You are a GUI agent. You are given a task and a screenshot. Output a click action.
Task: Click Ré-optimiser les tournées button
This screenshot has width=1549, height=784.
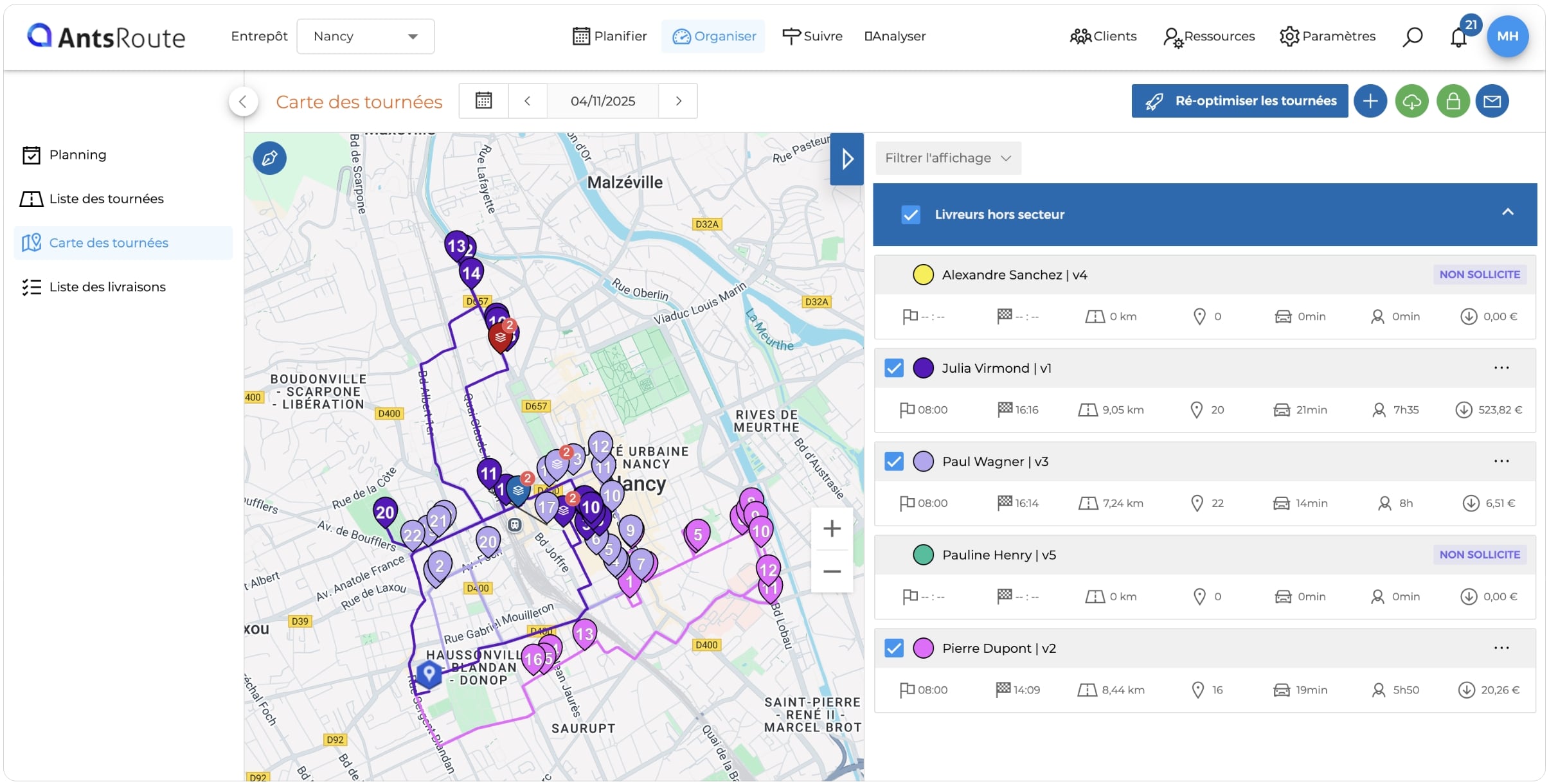(x=1240, y=101)
